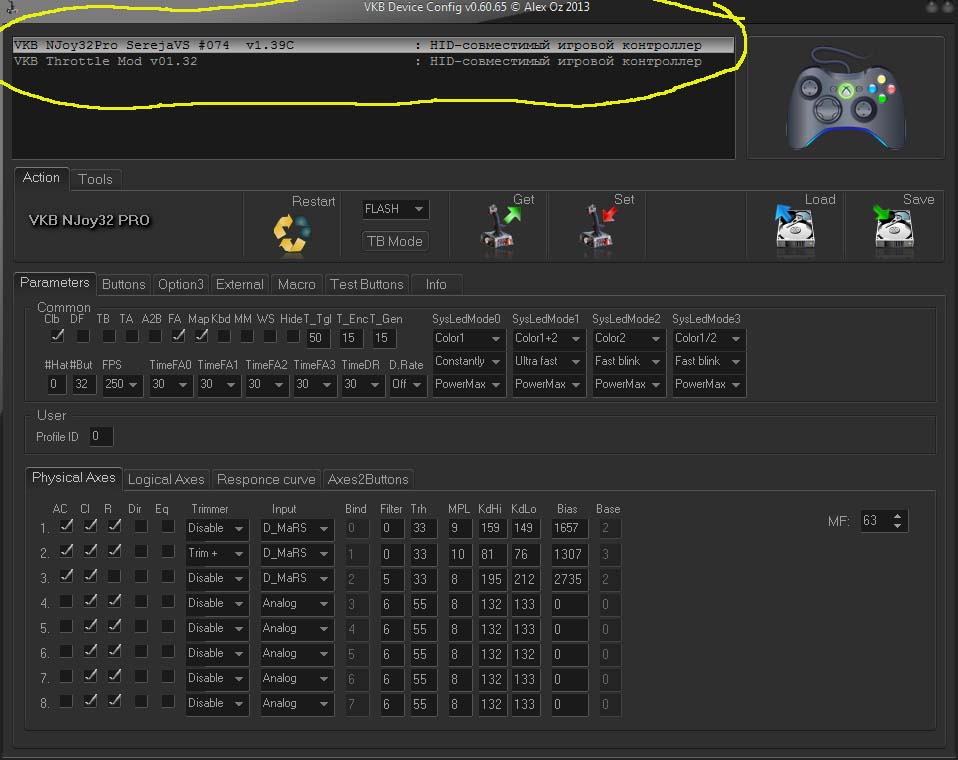Switch to the Logical Axes tab
The image size is (958, 760).
(x=166, y=480)
